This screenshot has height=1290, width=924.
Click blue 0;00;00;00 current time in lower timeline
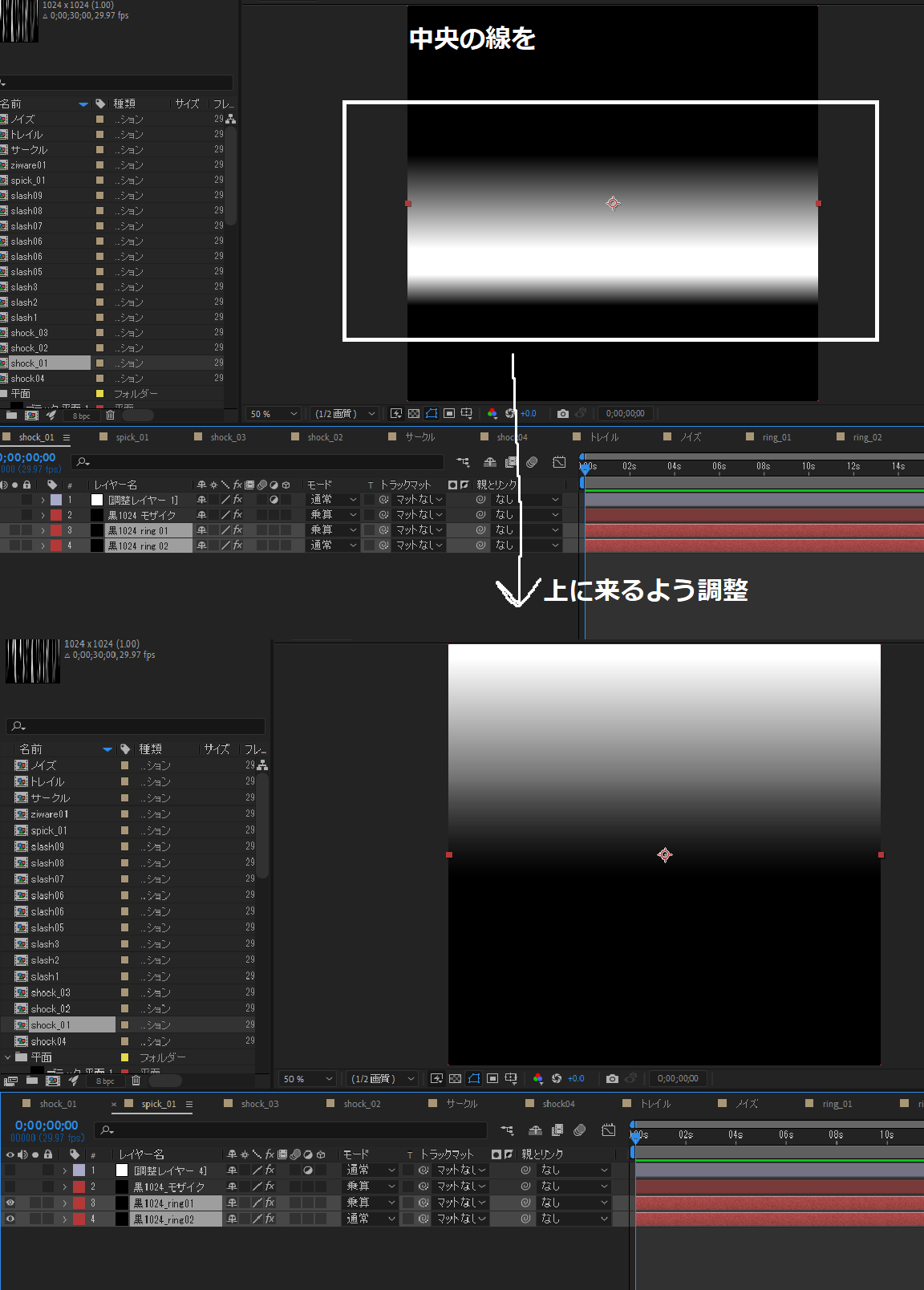(x=47, y=1126)
